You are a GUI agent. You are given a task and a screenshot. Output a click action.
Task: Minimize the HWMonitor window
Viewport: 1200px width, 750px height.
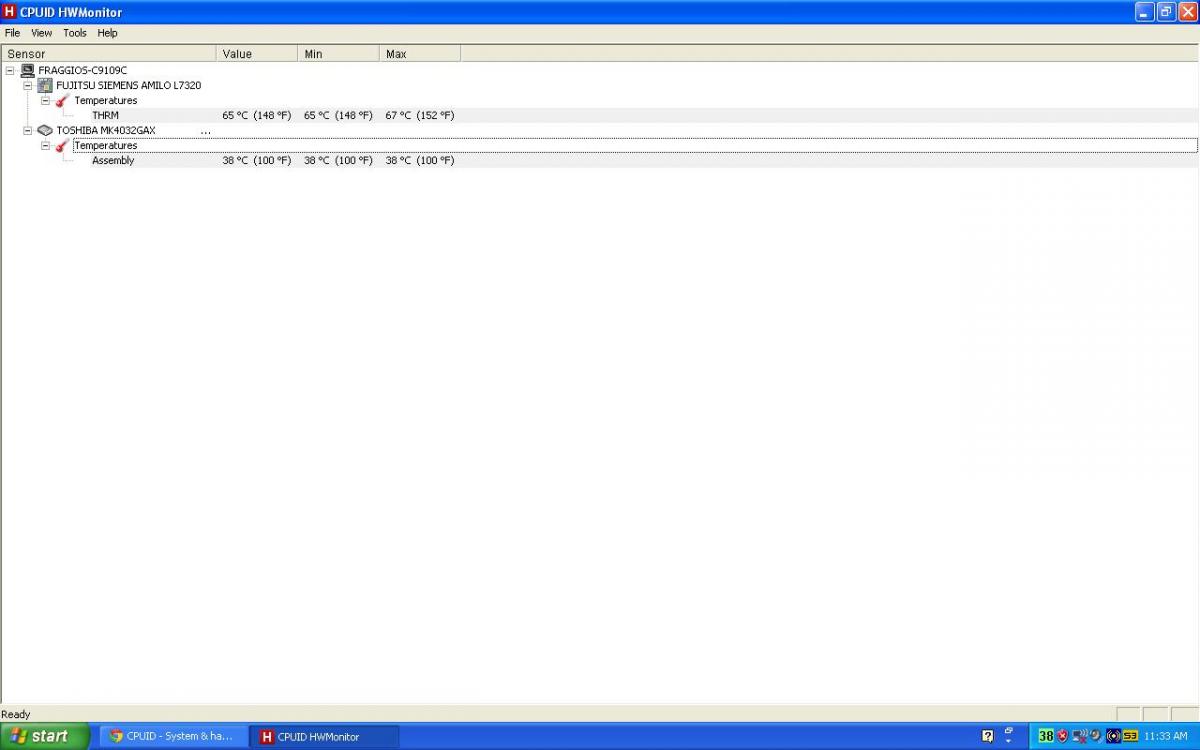click(x=1145, y=12)
